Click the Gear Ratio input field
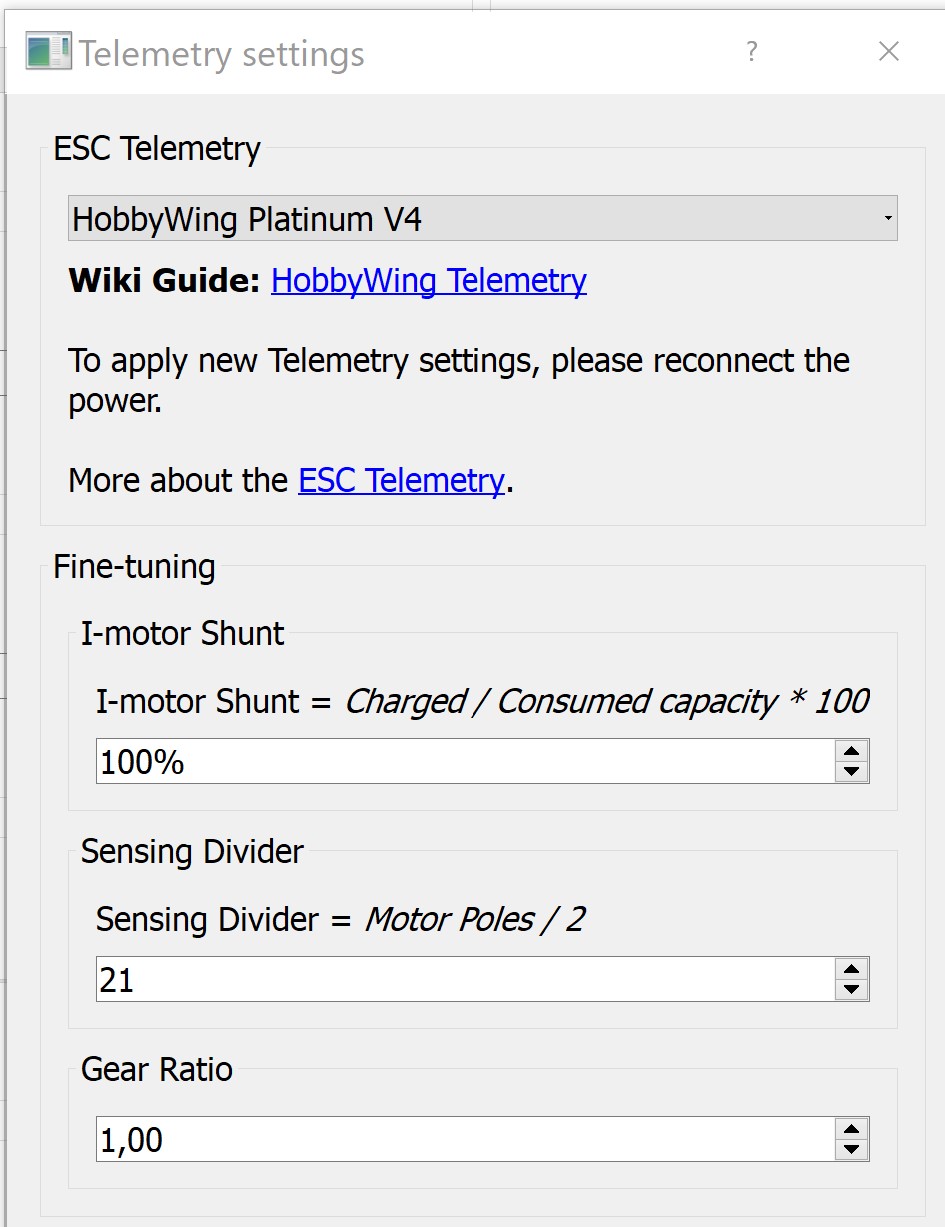Screen dimensions: 945x1227 tap(464, 1140)
